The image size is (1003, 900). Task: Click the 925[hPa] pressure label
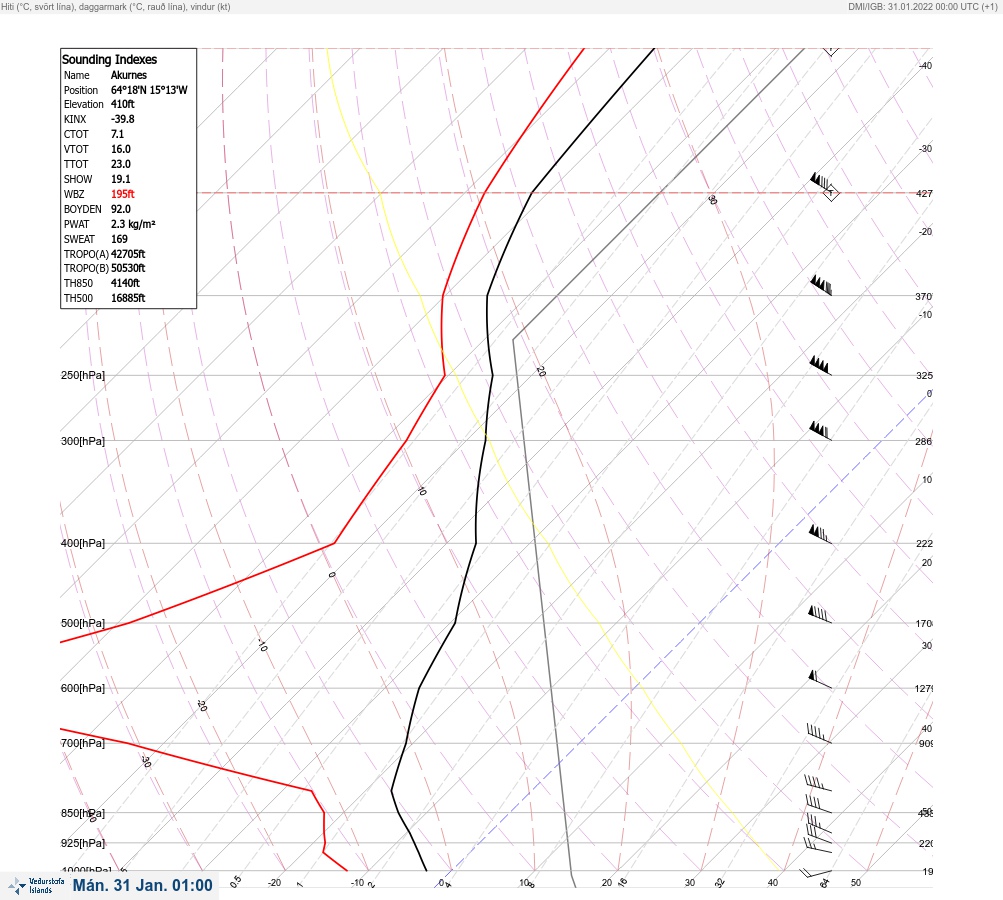coord(83,843)
